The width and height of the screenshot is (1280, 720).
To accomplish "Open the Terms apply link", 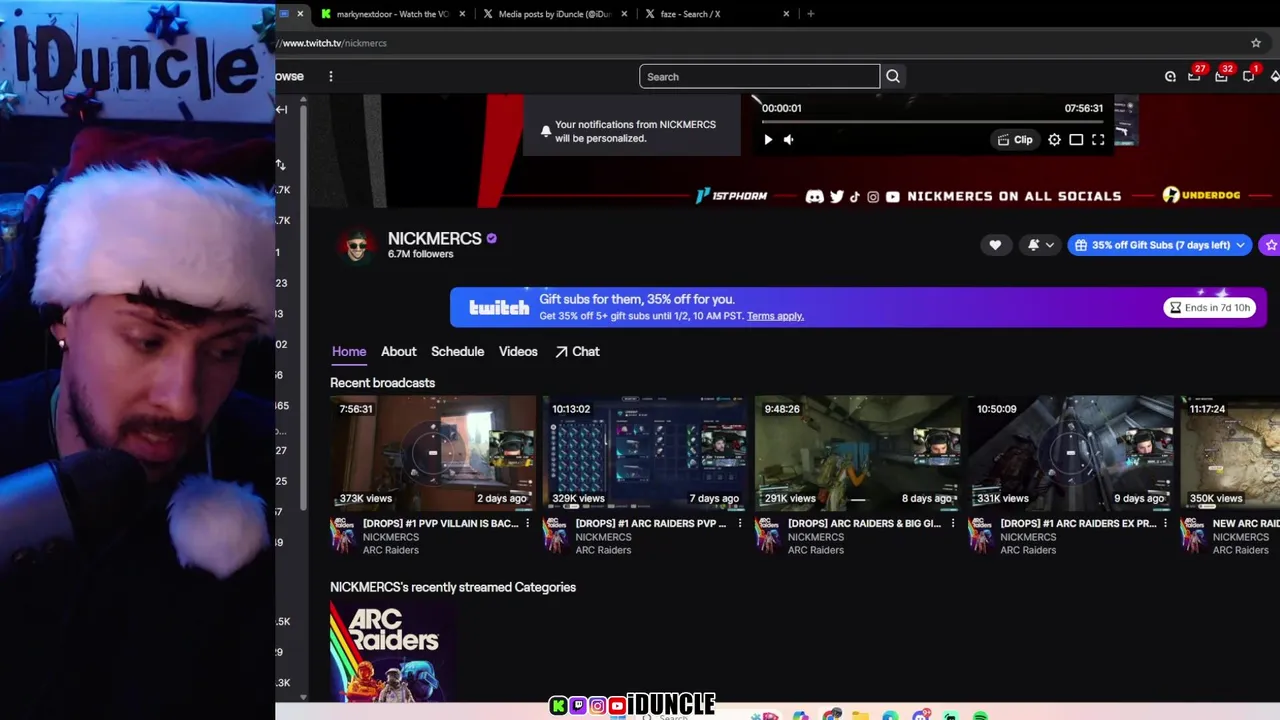I will (775, 316).
